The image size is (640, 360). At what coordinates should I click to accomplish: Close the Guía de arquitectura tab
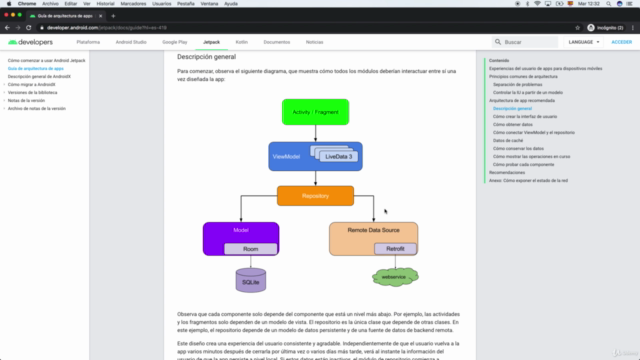[100, 16]
